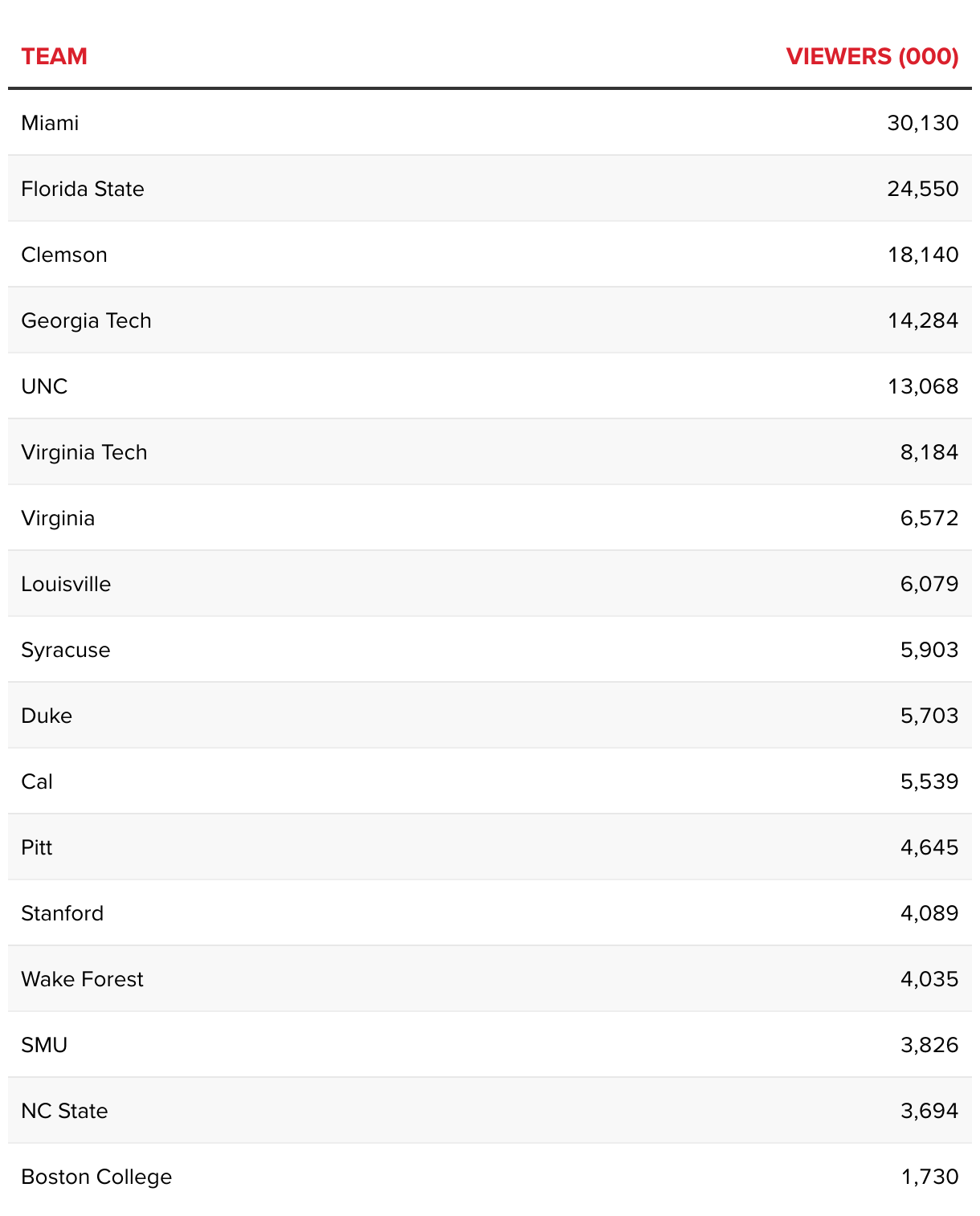Select the UNC team cell
Viewport: 980px width, 1216px height.
(x=44, y=386)
